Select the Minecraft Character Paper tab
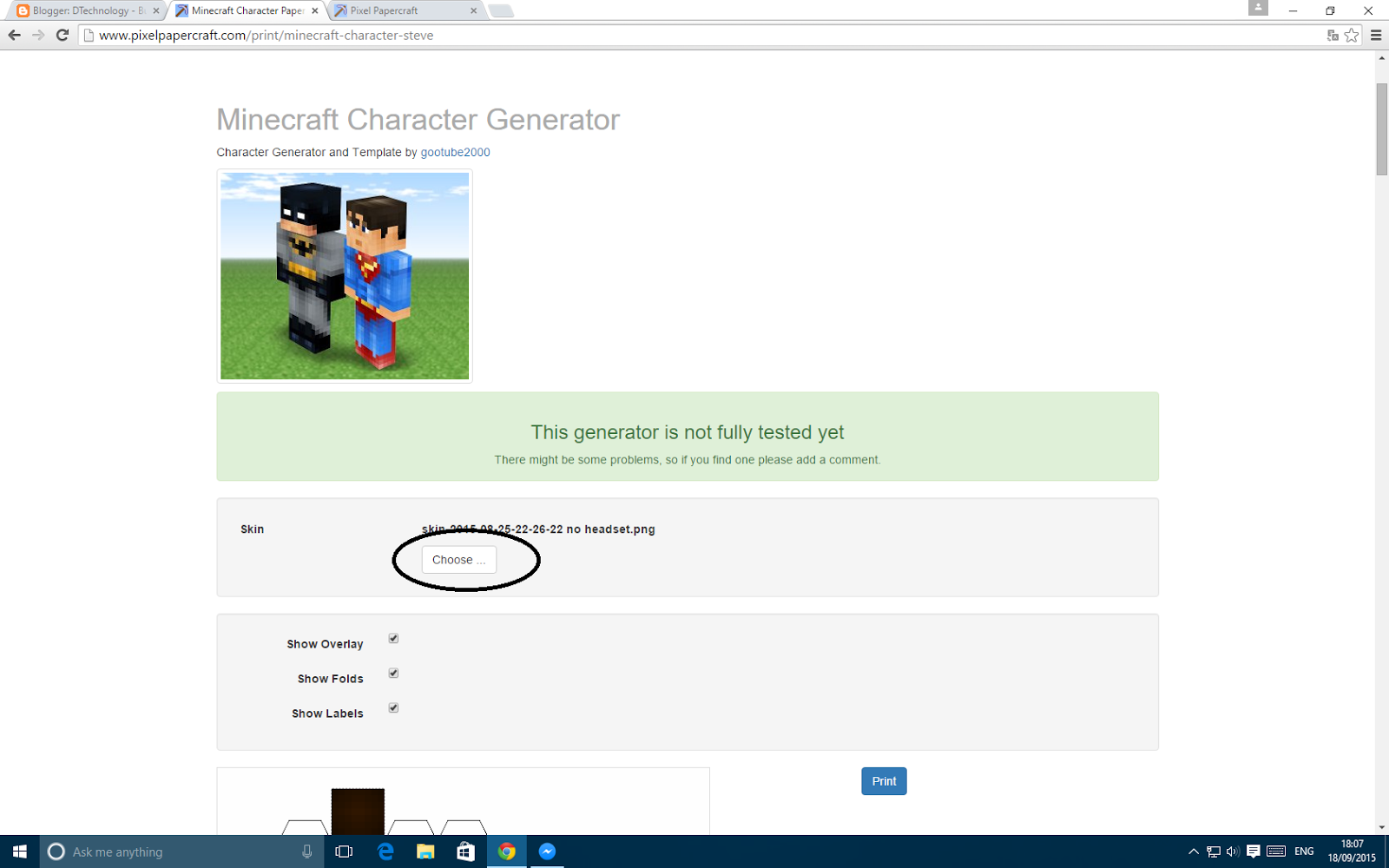The width and height of the screenshot is (1389, 868). pyautogui.click(x=247, y=10)
